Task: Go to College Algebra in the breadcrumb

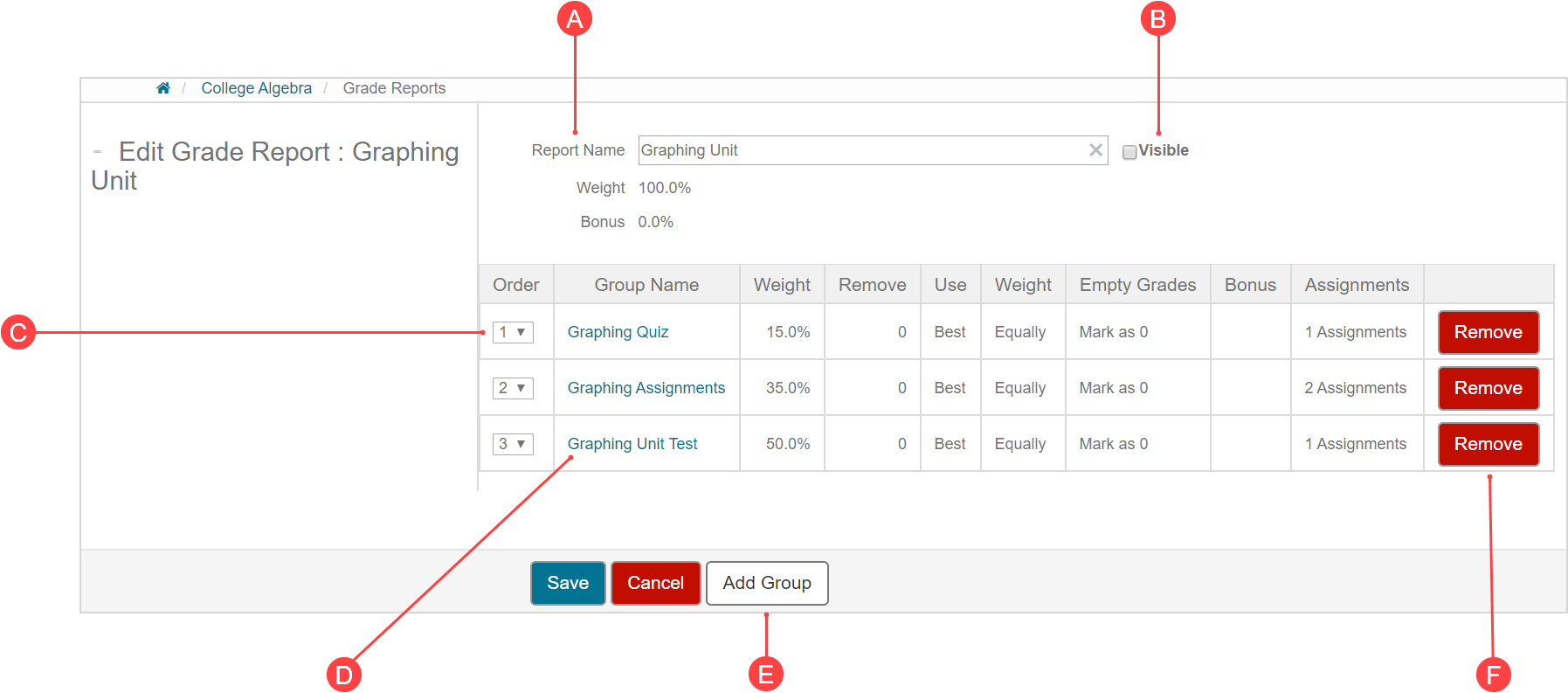Action: (256, 88)
